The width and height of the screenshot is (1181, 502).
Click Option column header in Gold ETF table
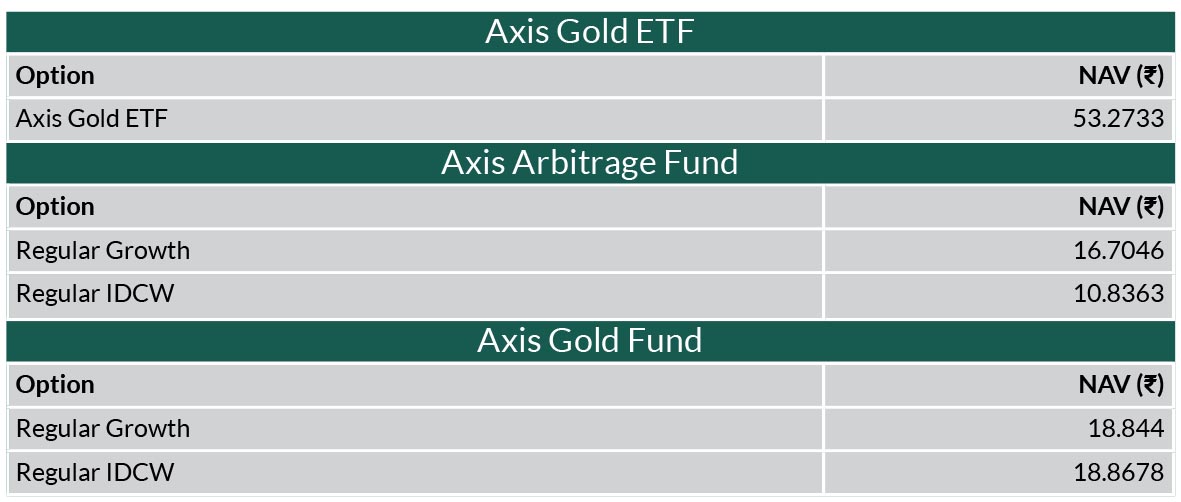tap(55, 76)
